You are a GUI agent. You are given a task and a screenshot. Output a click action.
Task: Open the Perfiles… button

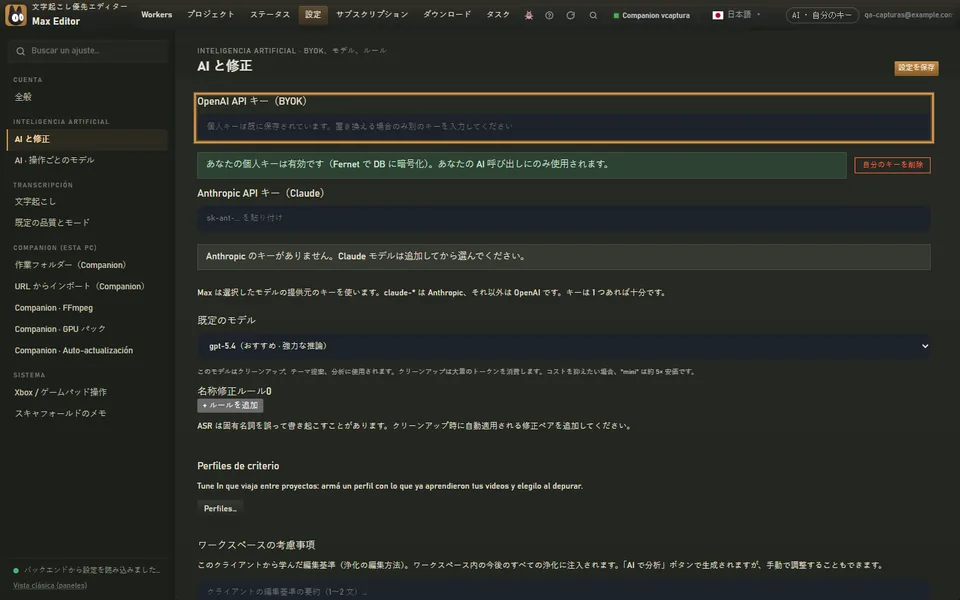[x=220, y=509]
